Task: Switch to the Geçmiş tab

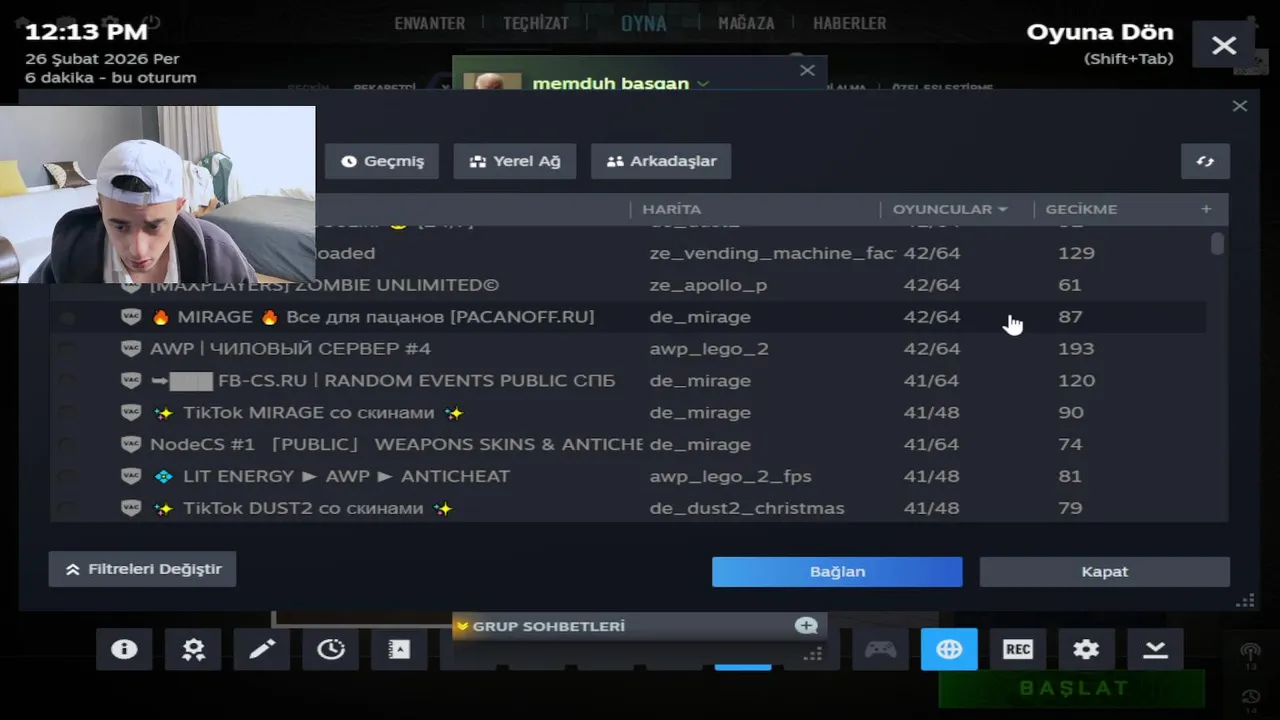Action: [382, 161]
